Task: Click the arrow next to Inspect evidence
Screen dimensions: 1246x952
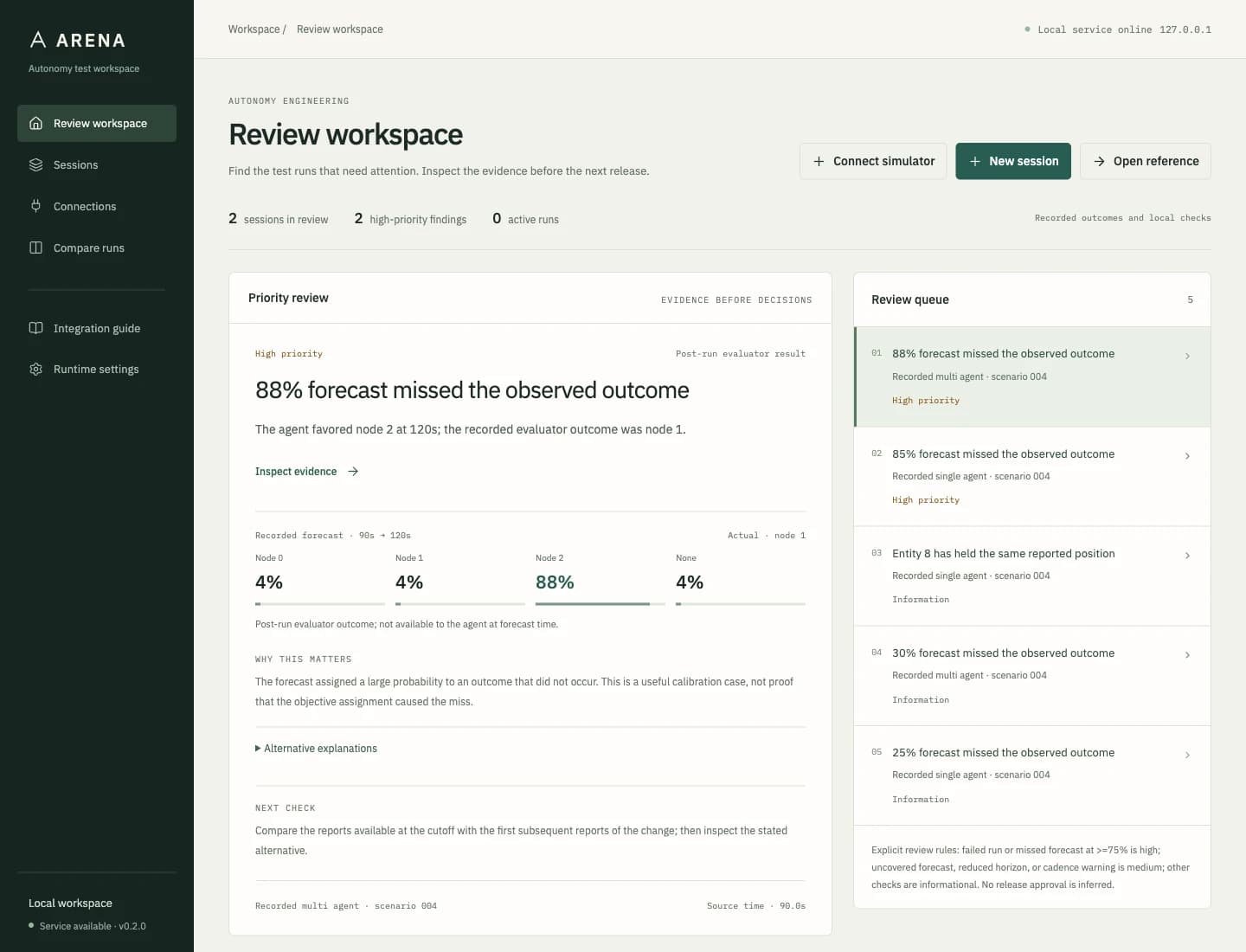Action: pos(353,472)
